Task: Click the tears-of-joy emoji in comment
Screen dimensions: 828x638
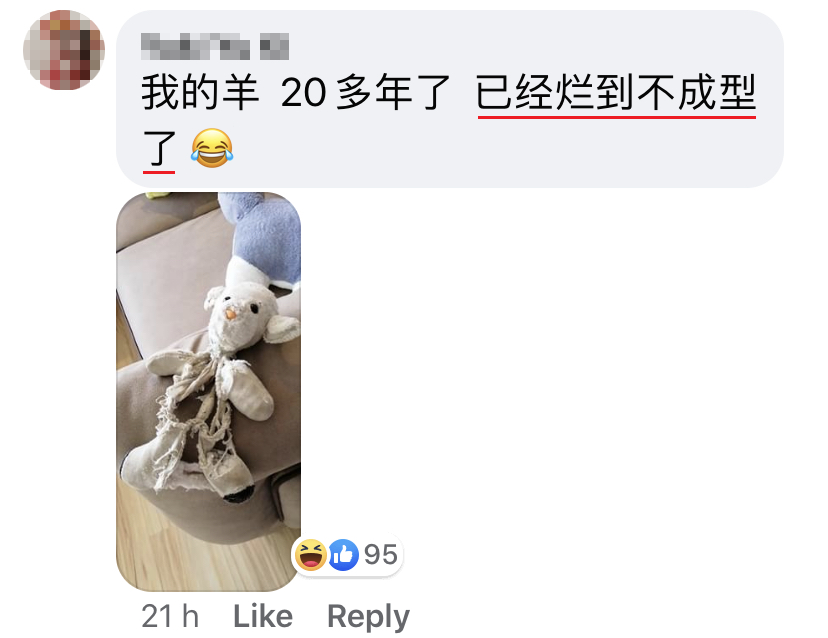Action: click(x=212, y=148)
